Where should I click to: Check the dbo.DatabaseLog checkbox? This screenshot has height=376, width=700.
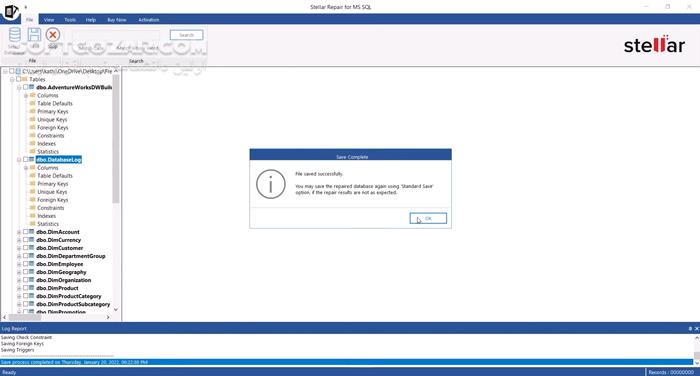25,159
